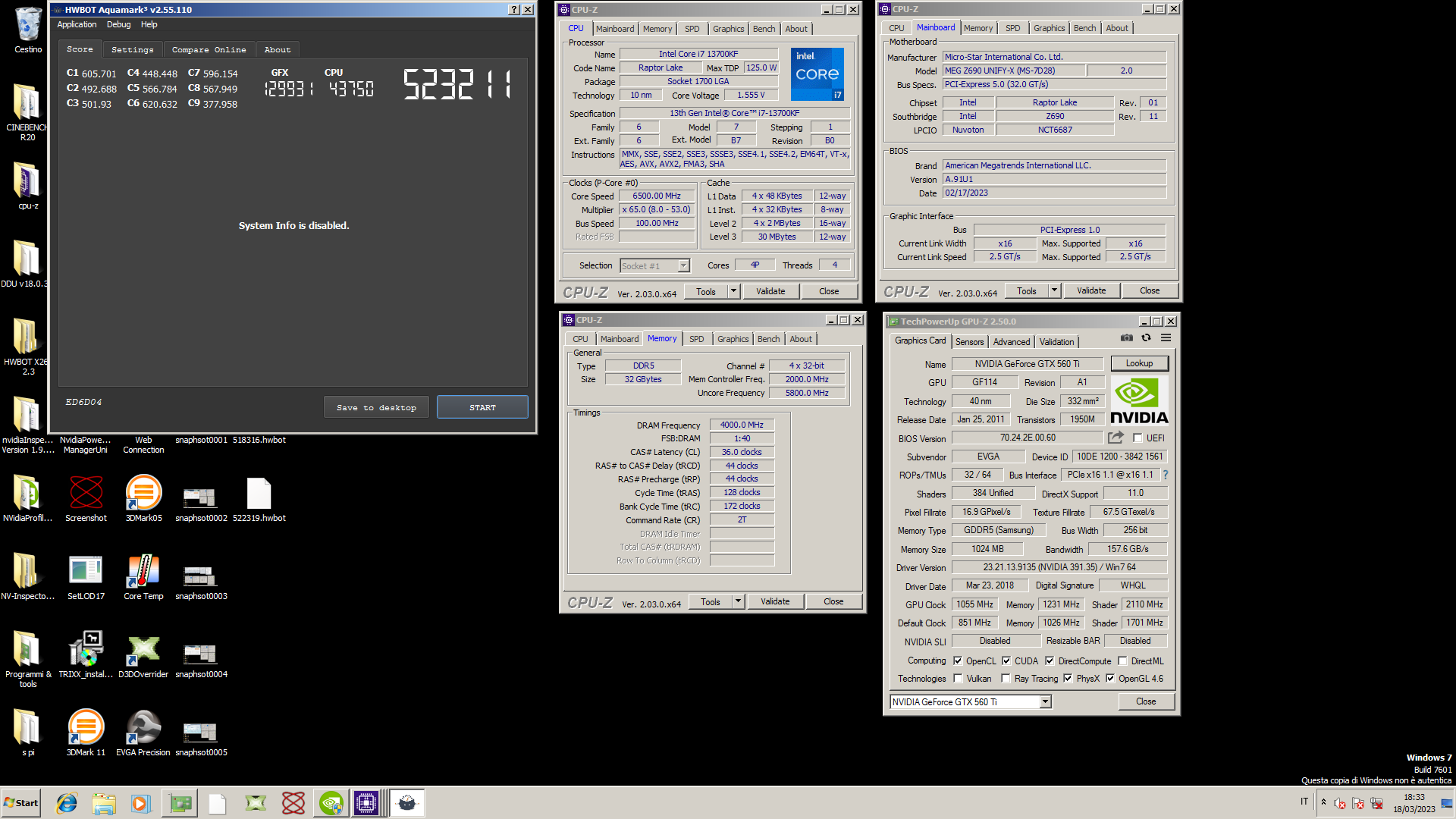Screen dimensions: 1456x819
Task: Click Save to desktop in Aquamark
Action: click(376, 407)
